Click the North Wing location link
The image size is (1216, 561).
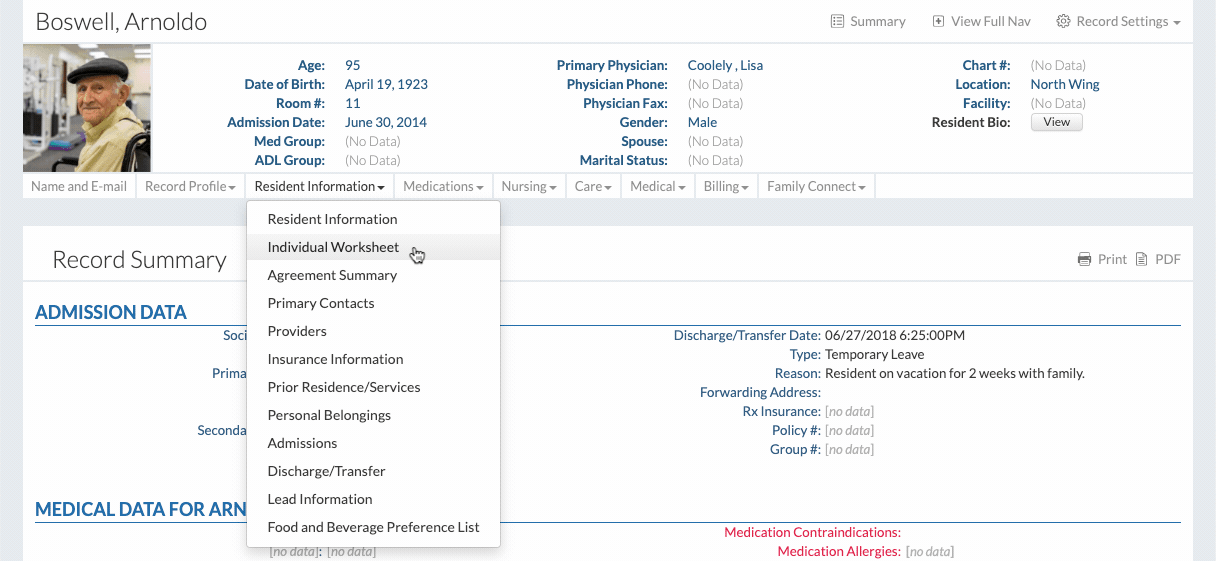(x=1064, y=84)
